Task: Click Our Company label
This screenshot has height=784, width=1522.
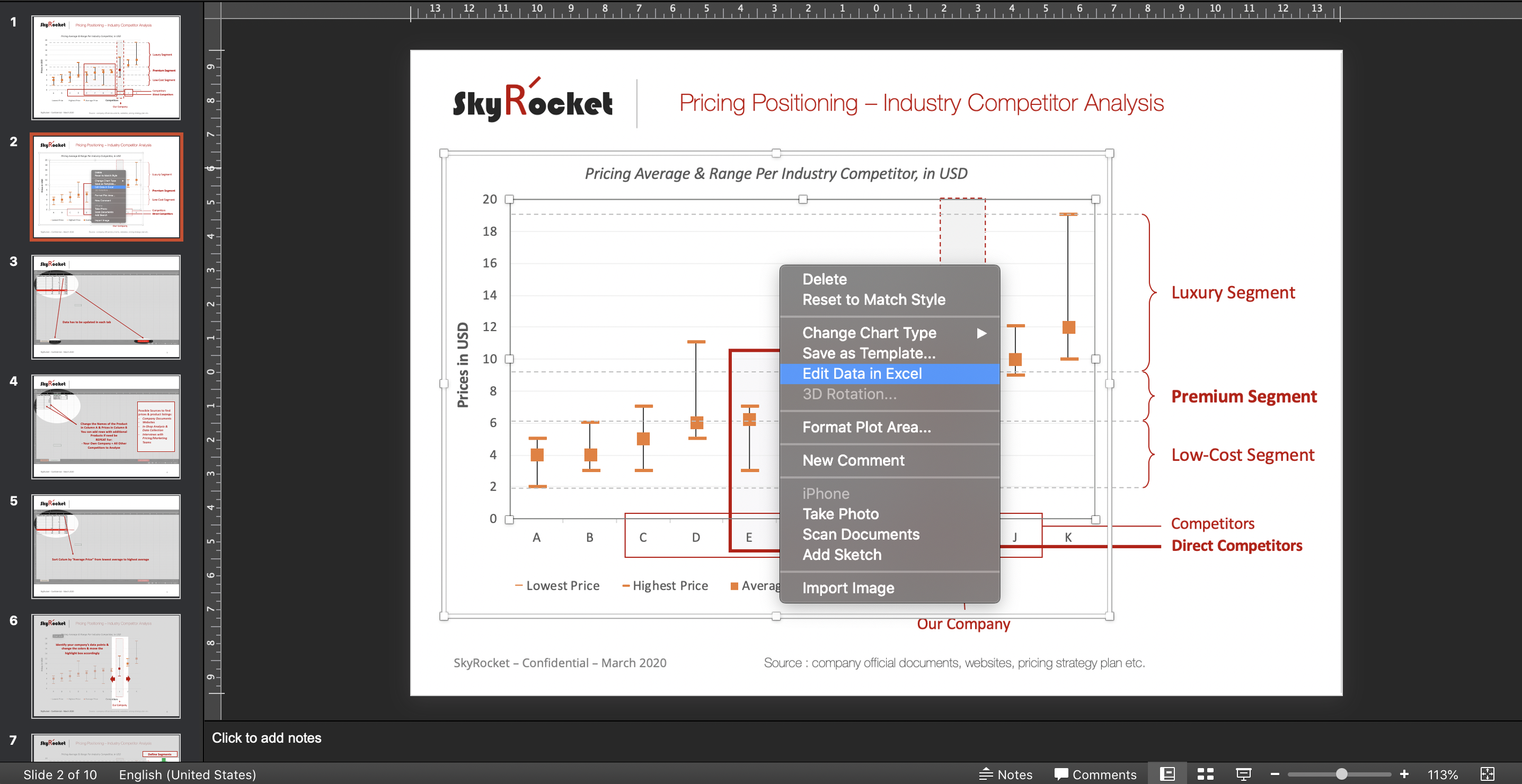Action: pyautogui.click(x=963, y=624)
